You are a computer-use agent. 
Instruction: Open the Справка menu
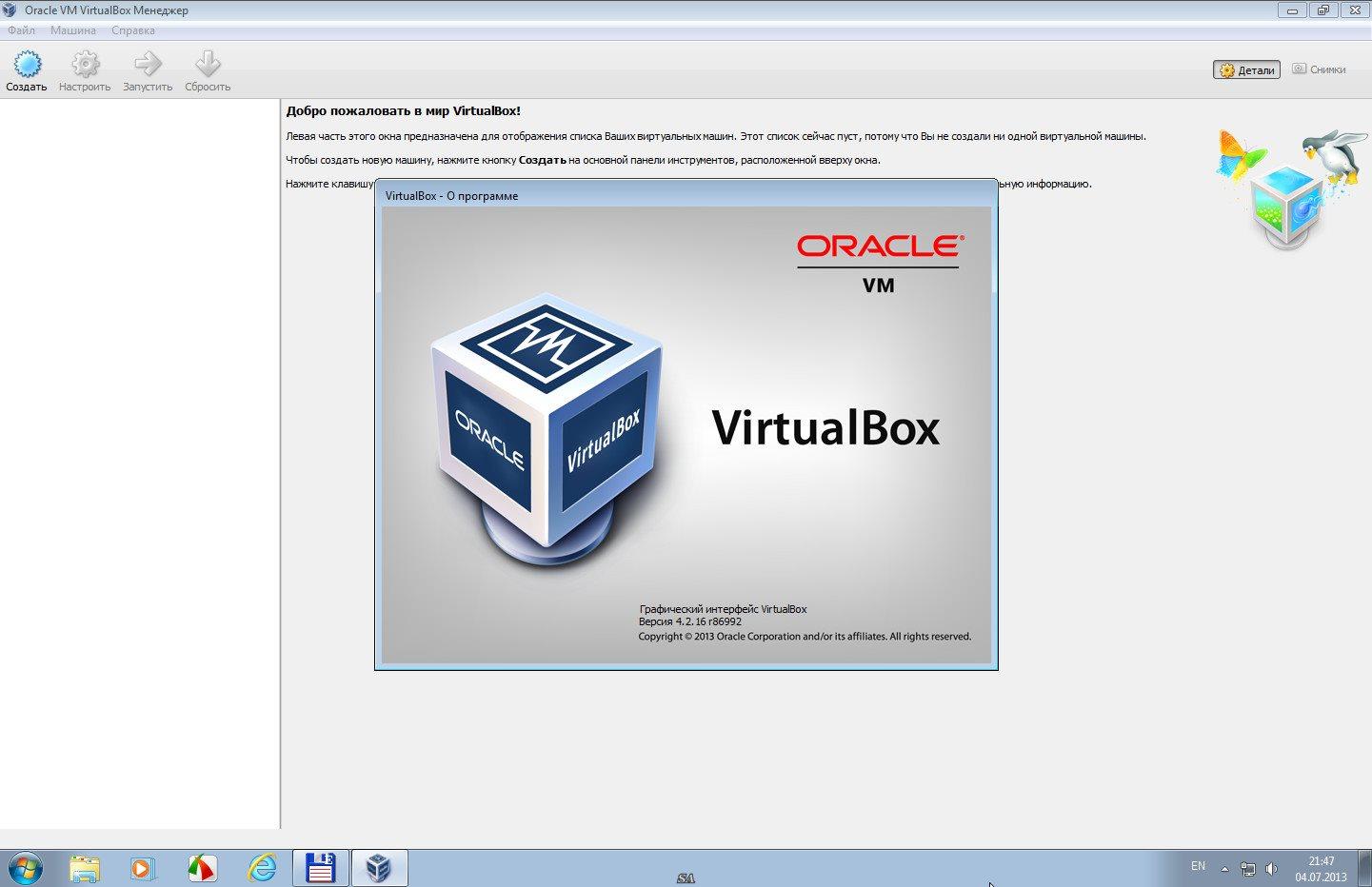133,30
